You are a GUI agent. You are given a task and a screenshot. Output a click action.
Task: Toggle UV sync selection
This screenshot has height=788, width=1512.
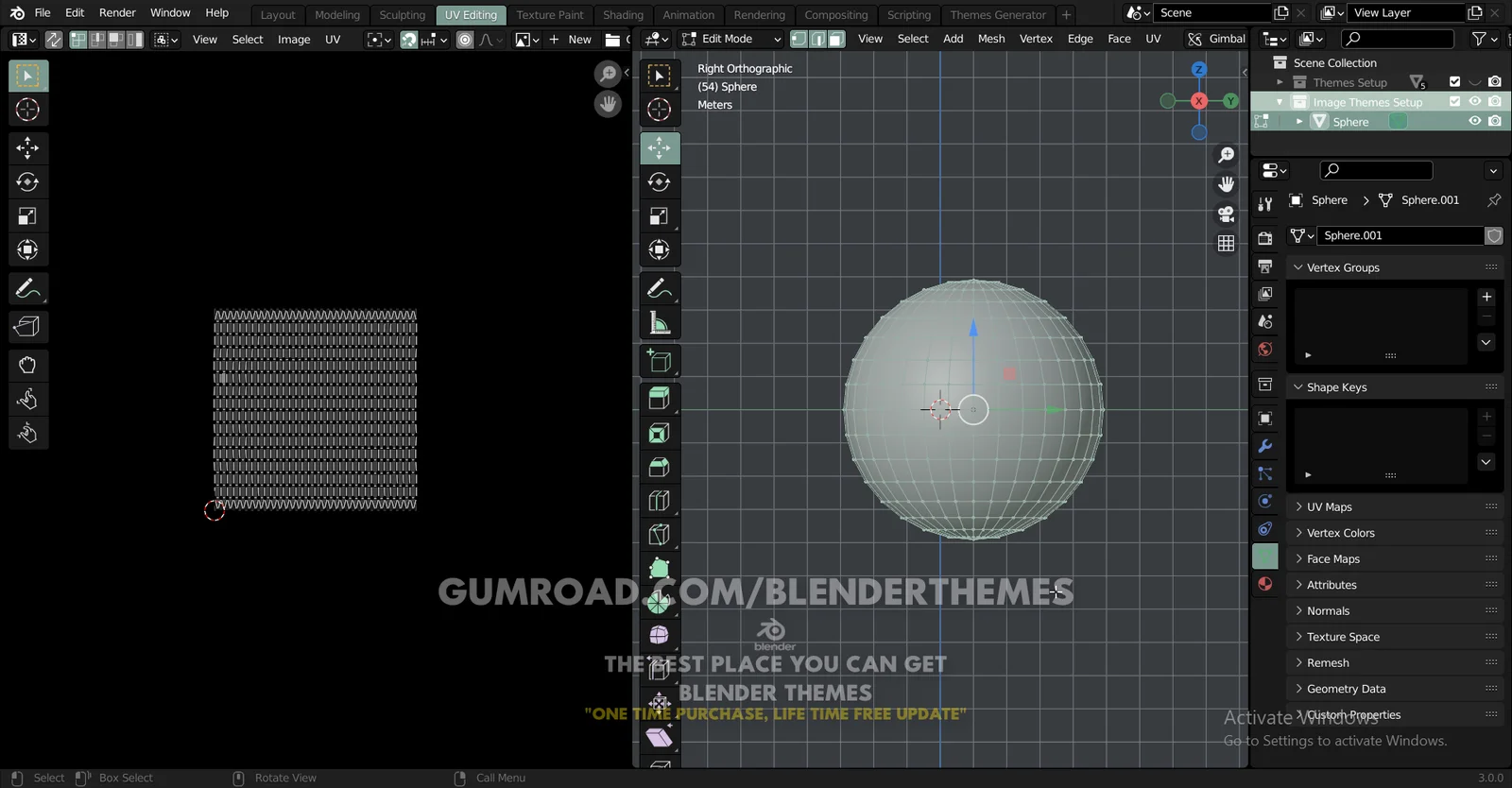(54, 40)
